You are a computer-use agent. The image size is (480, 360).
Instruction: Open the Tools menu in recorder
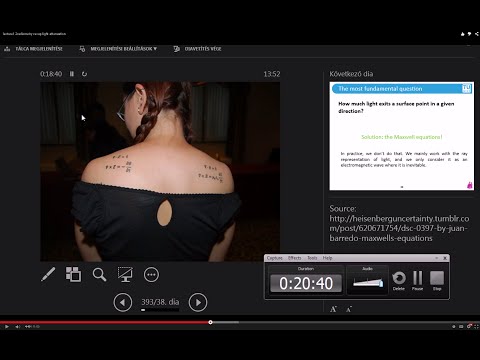pos(312,258)
